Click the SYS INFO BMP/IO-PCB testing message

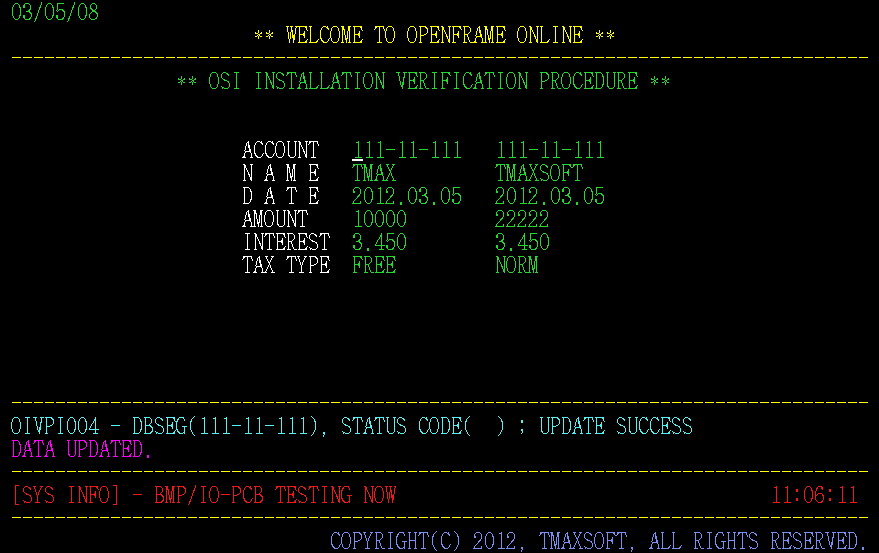[x=204, y=496]
